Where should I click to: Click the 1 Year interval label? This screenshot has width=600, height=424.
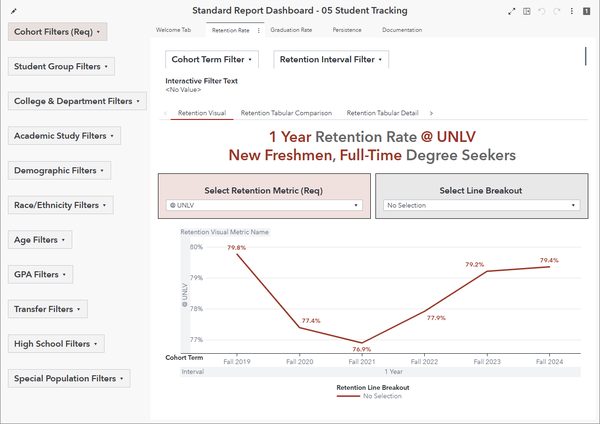393,372
